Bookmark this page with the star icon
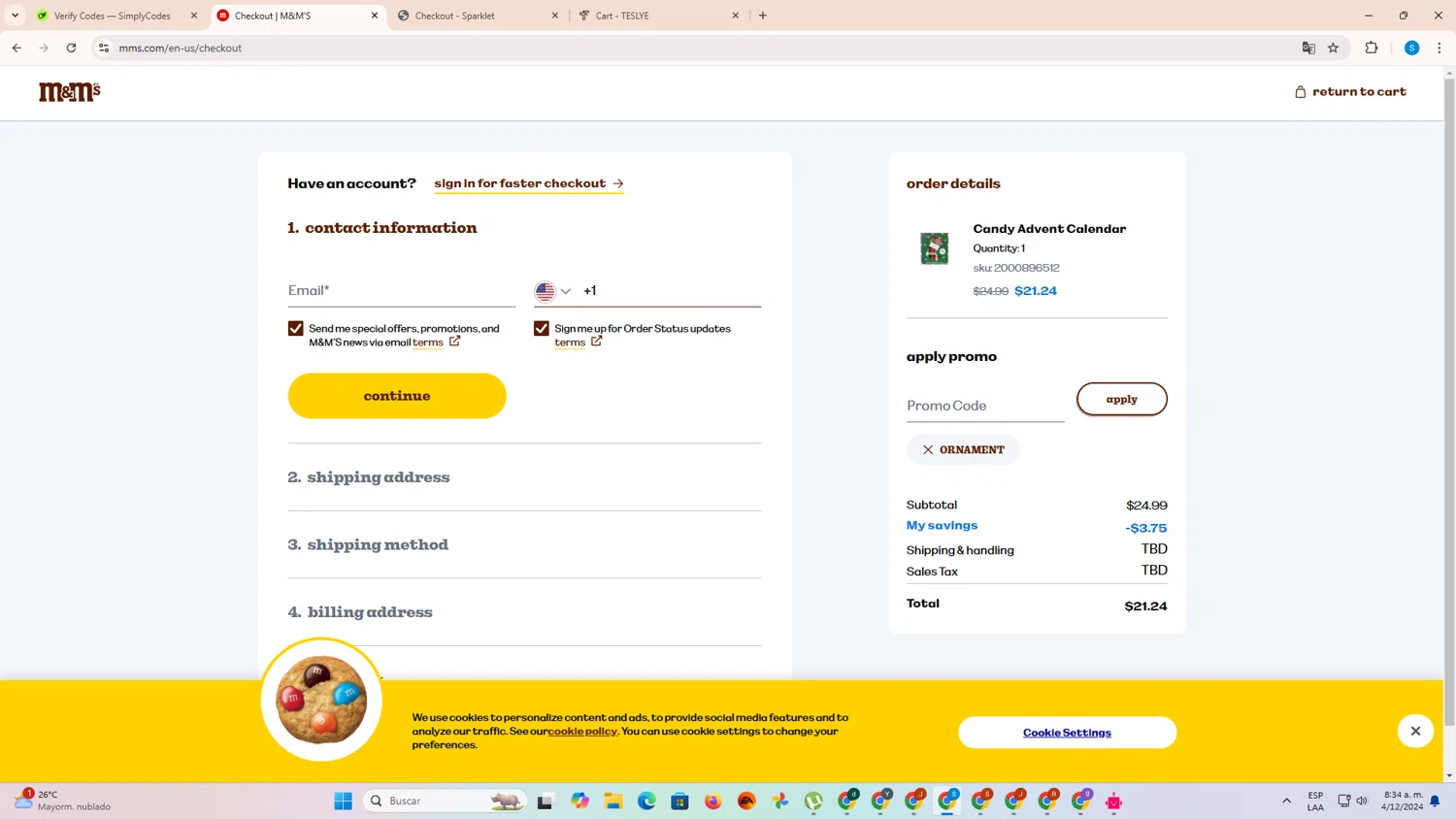 [x=1333, y=48]
